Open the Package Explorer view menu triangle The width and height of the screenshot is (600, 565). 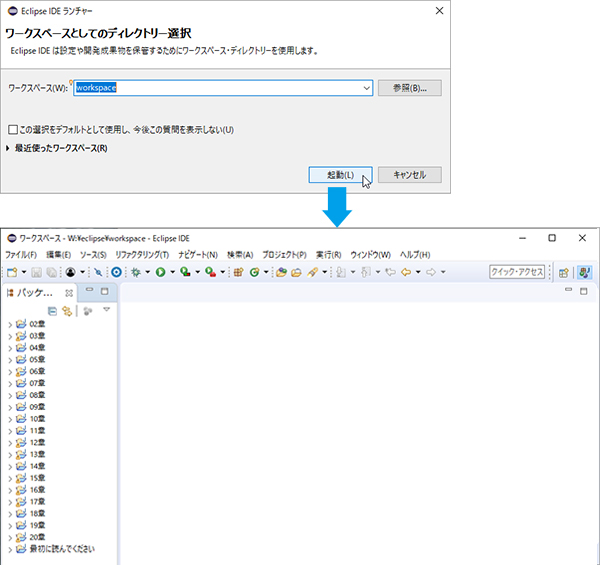pyautogui.click(x=106, y=309)
